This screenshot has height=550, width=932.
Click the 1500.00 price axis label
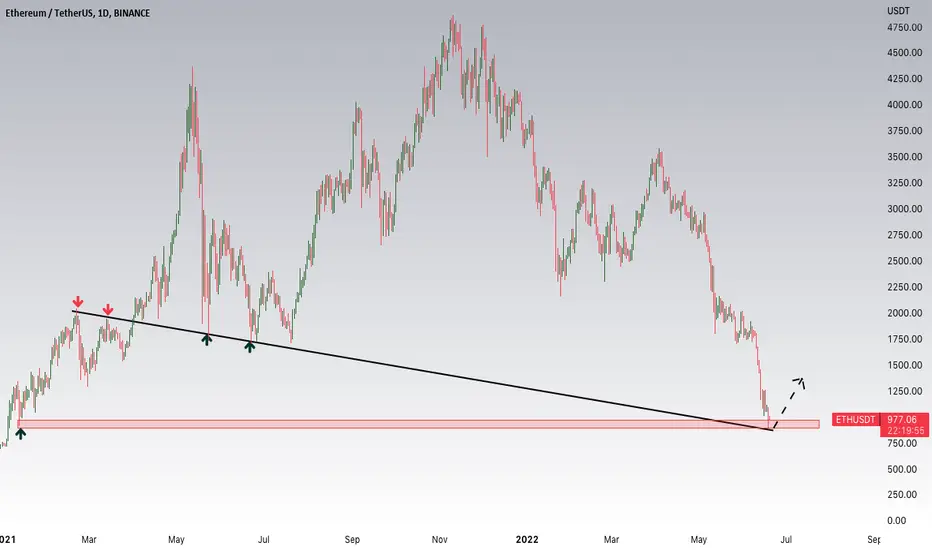point(905,365)
